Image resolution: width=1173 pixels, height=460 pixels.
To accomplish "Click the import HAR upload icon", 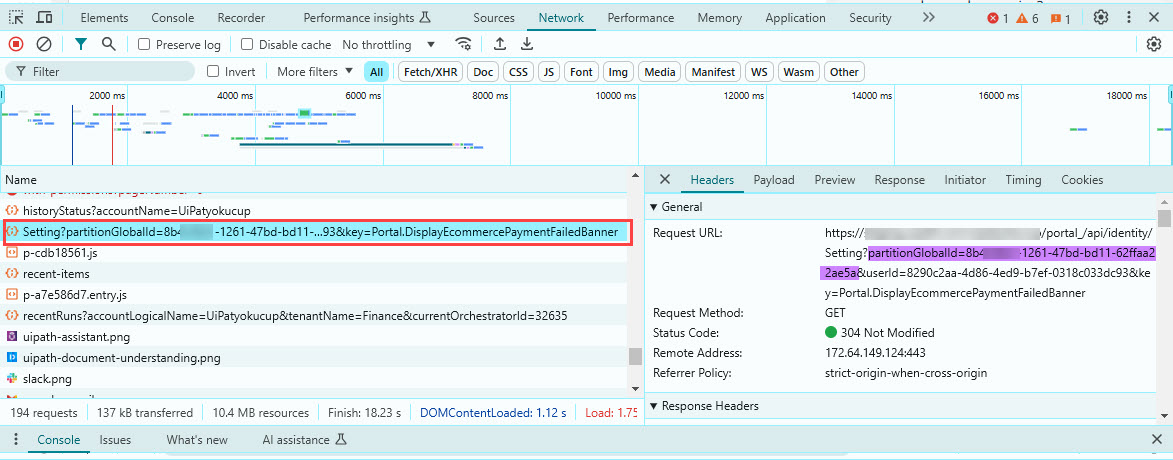I will point(500,44).
